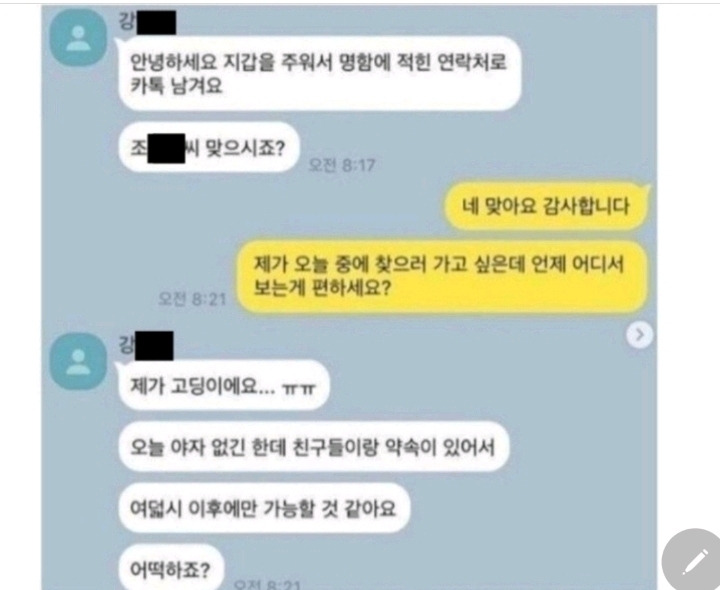Tap the pencil edit floating button
This screenshot has height=590, width=720.
[x=693, y=561]
